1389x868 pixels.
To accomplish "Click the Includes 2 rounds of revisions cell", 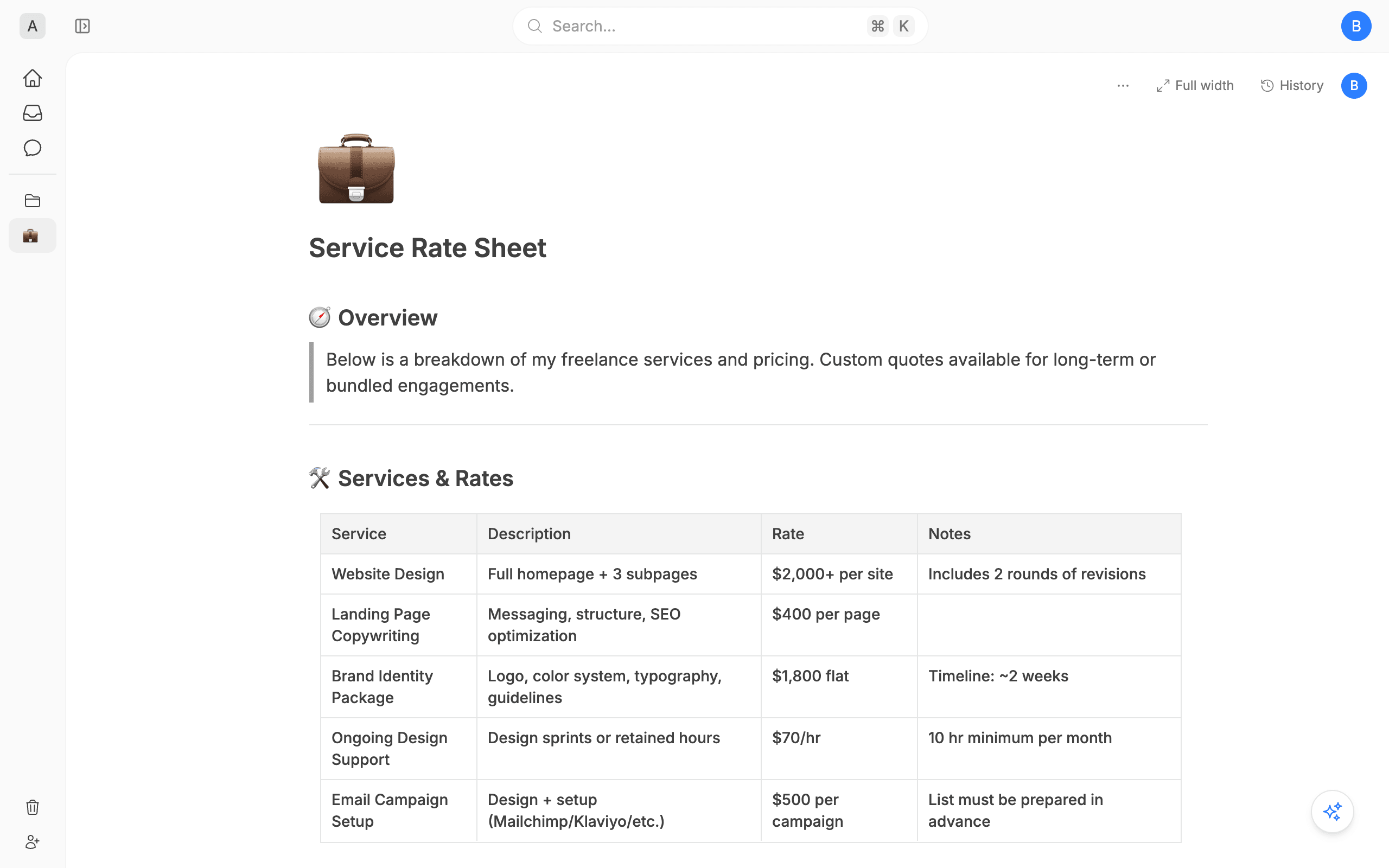I will click(x=1049, y=574).
